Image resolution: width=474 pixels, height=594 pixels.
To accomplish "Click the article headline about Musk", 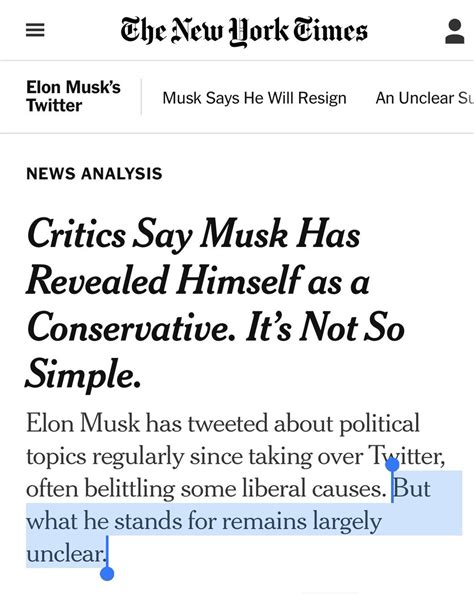I will click(x=215, y=304).
